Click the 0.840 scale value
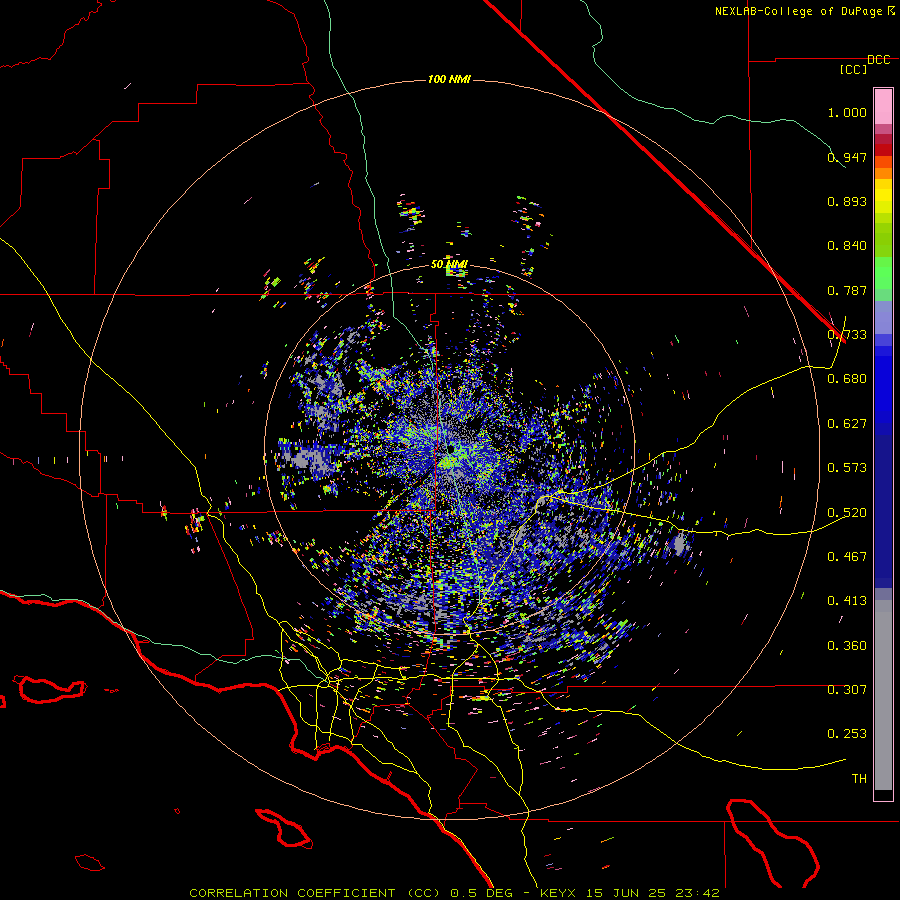The image size is (900, 900). tap(847, 246)
